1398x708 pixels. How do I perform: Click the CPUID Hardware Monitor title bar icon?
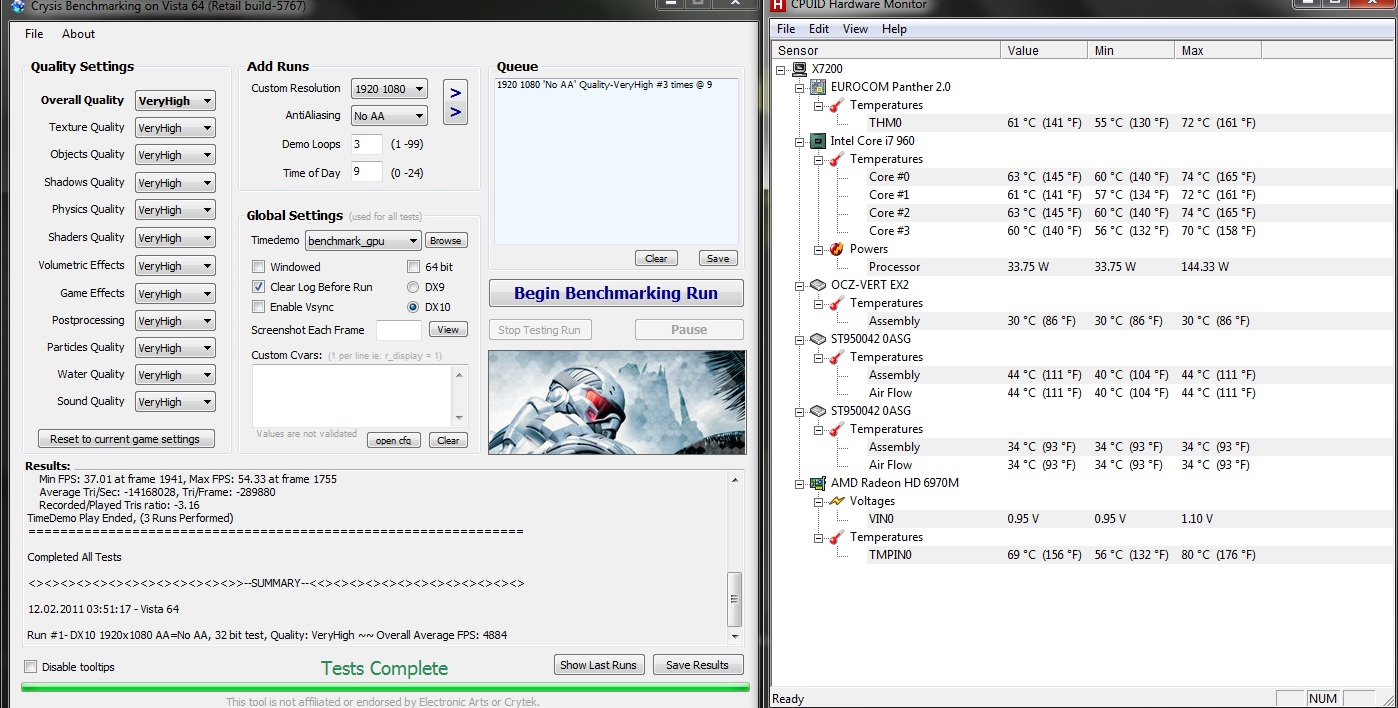778,5
